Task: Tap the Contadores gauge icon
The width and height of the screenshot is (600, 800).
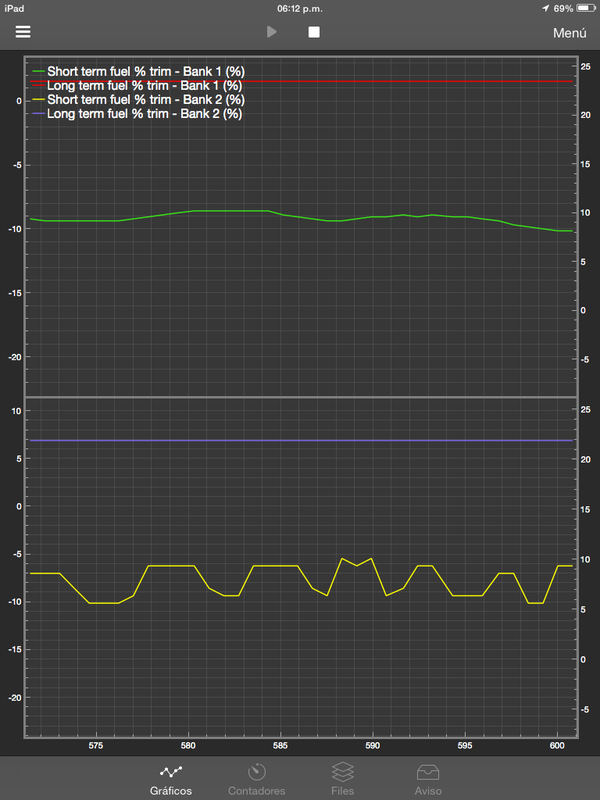Action: tap(257, 770)
